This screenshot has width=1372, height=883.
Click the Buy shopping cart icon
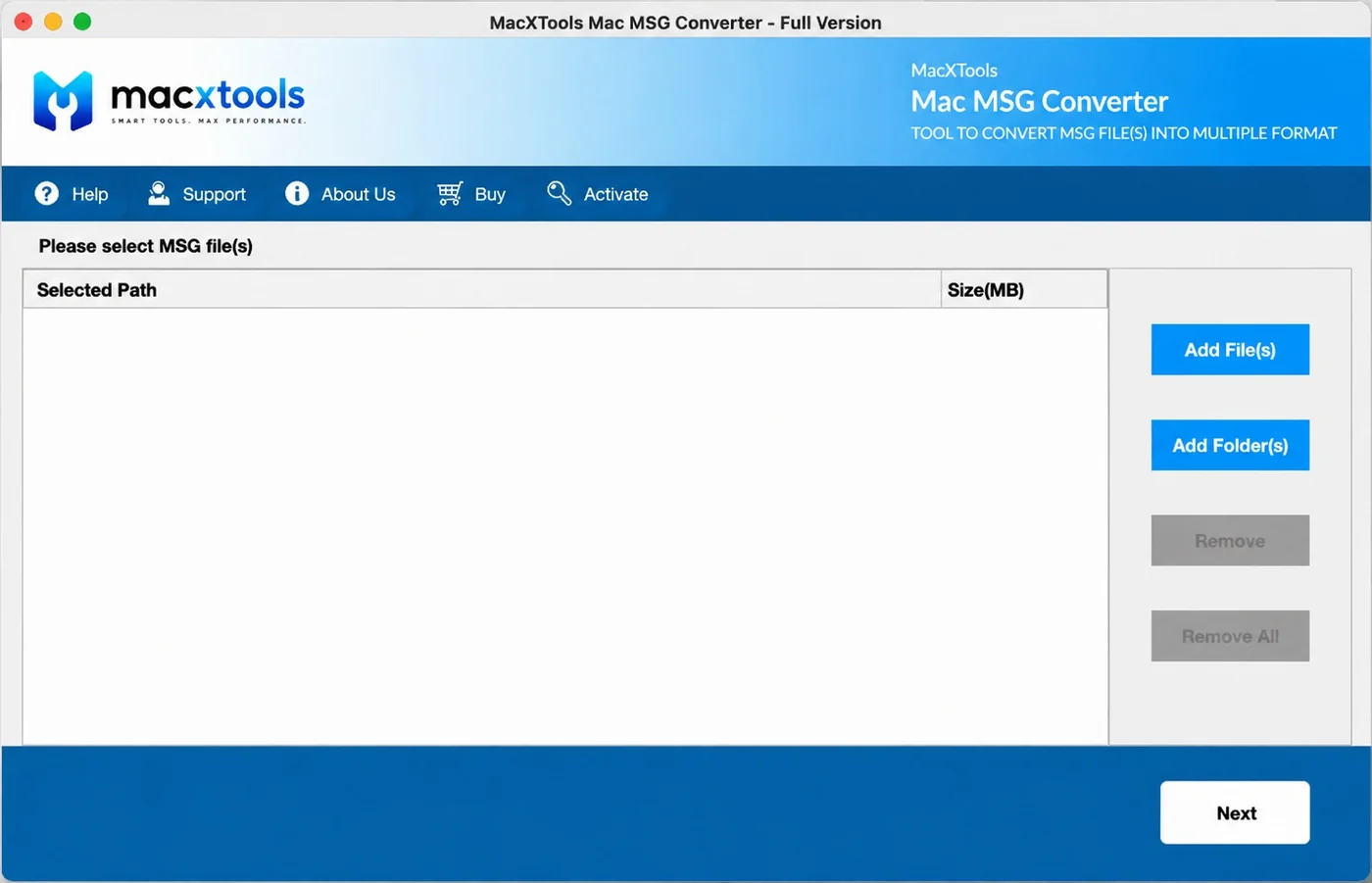pos(450,193)
